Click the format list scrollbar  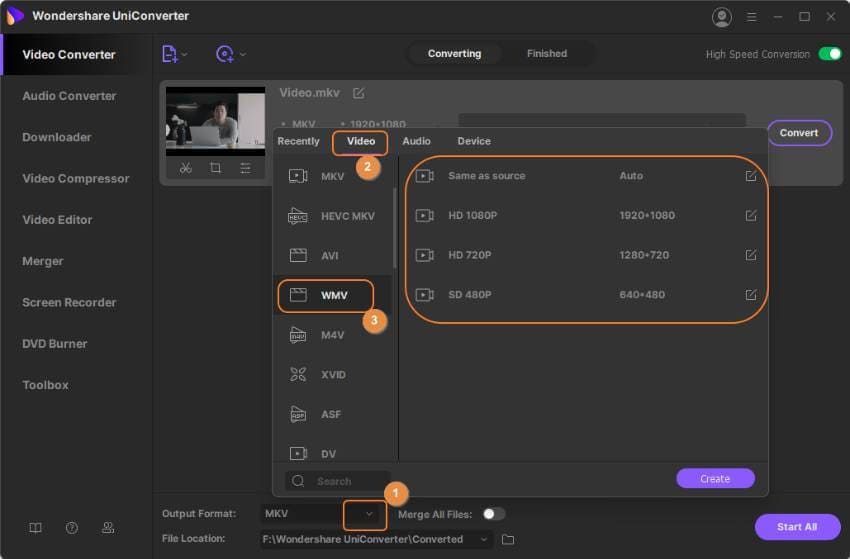pos(395,228)
